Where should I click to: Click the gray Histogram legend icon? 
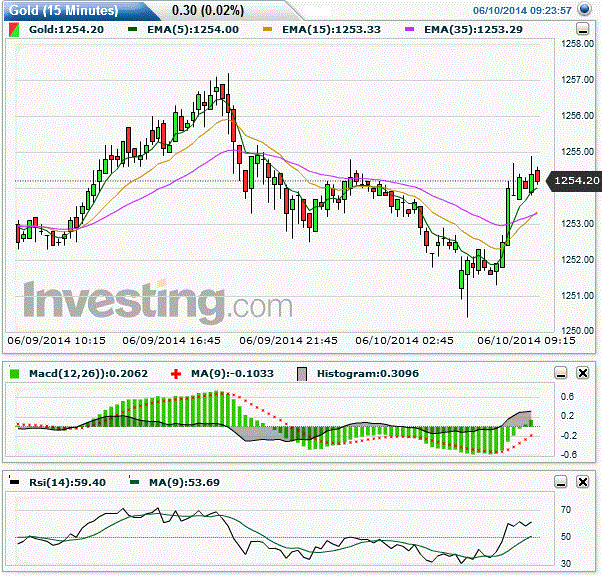point(302,374)
